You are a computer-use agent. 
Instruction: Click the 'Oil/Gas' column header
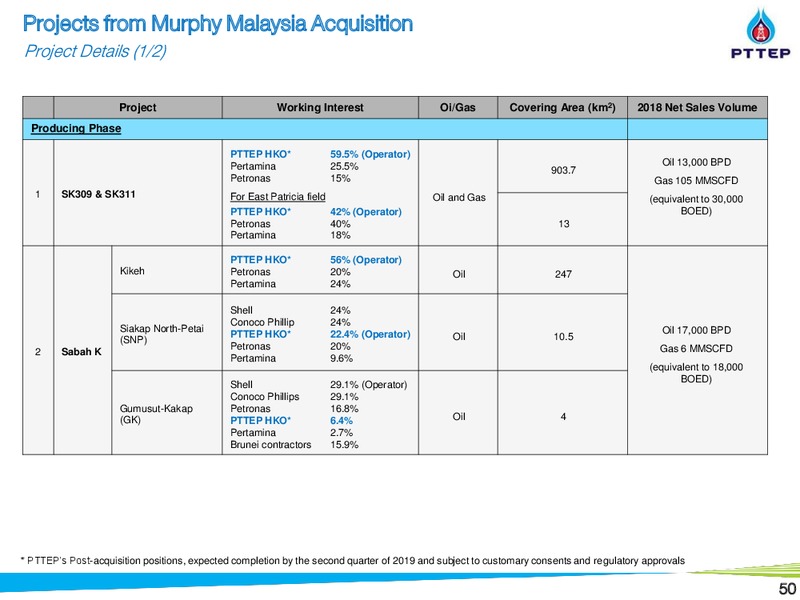pyautogui.click(x=458, y=108)
